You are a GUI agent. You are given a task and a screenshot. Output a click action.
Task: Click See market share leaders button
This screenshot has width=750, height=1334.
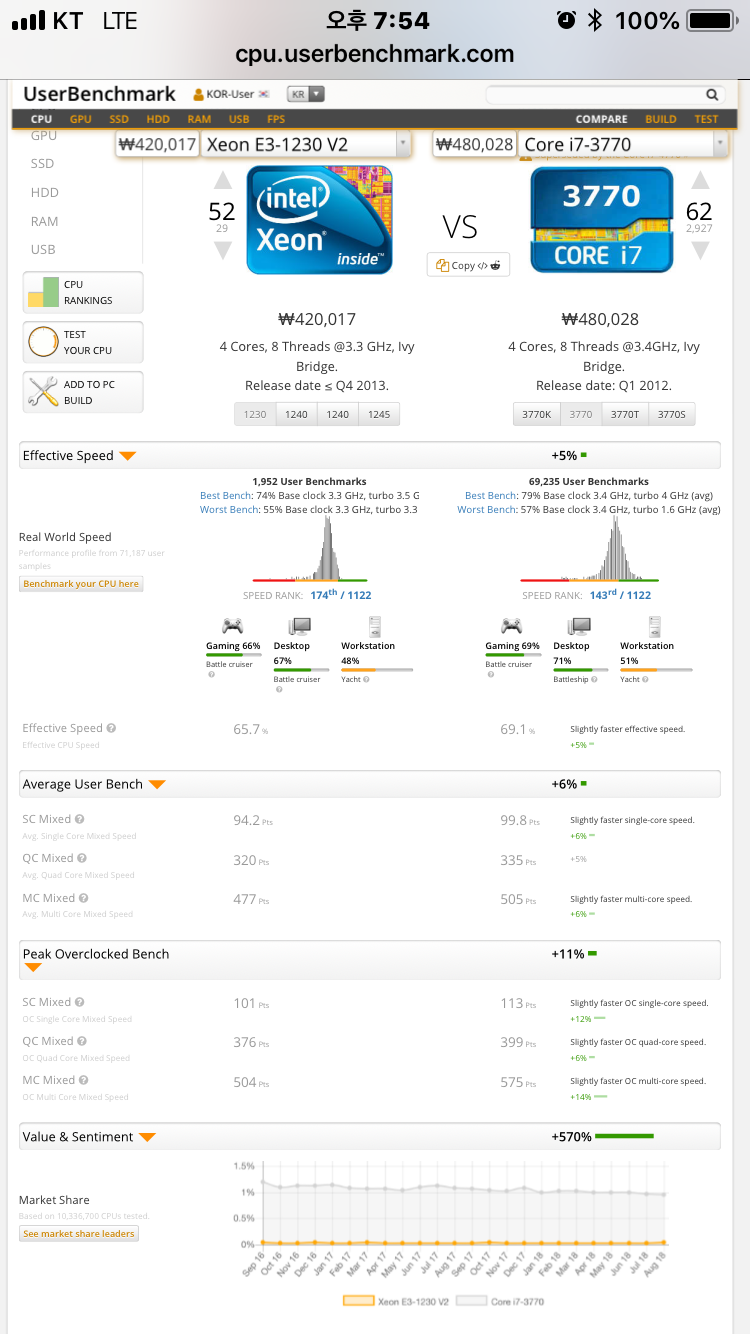(x=79, y=1234)
